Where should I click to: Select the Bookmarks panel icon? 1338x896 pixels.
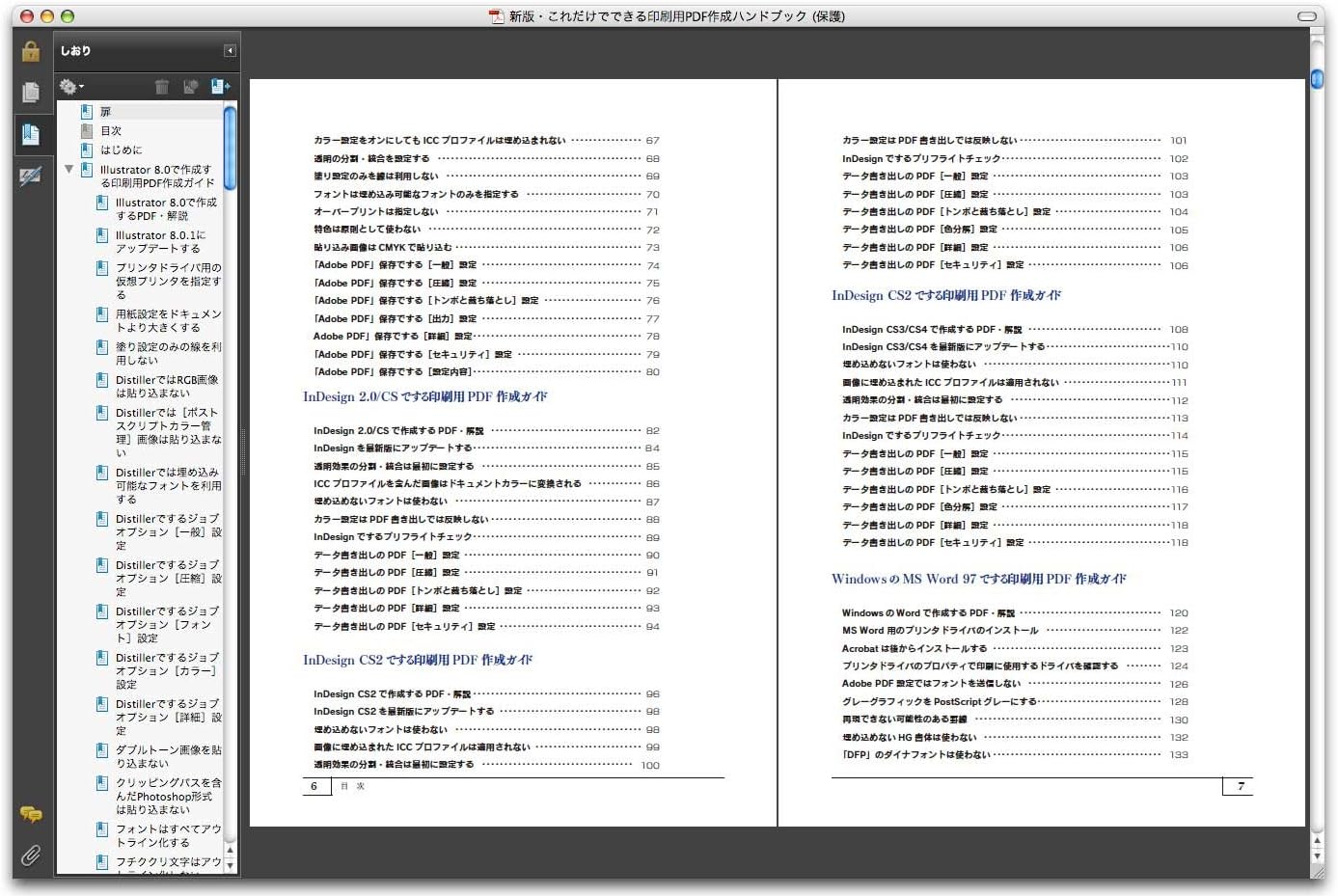tap(32, 134)
